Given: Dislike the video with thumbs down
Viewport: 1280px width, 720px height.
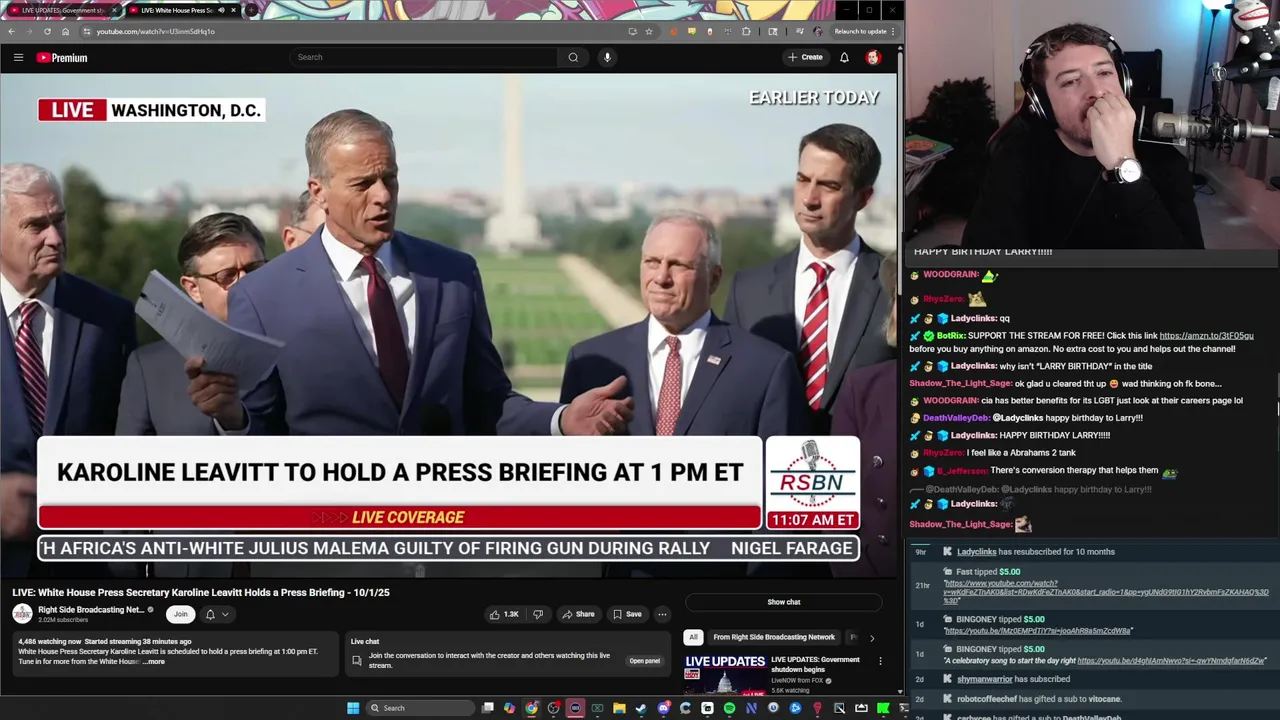Looking at the screenshot, I should pos(538,614).
